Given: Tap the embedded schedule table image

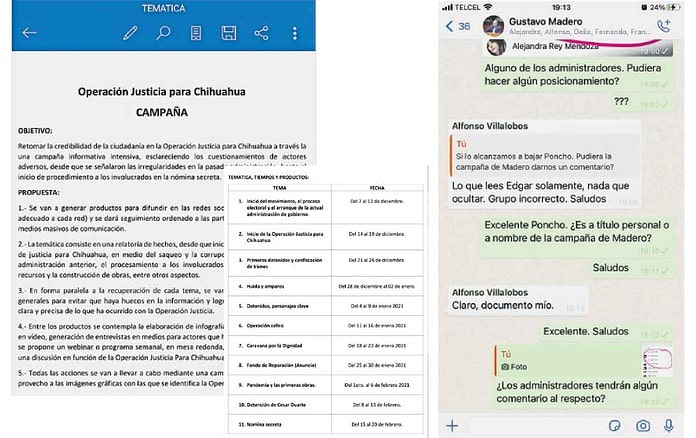Looking at the screenshot, I should [324, 300].
